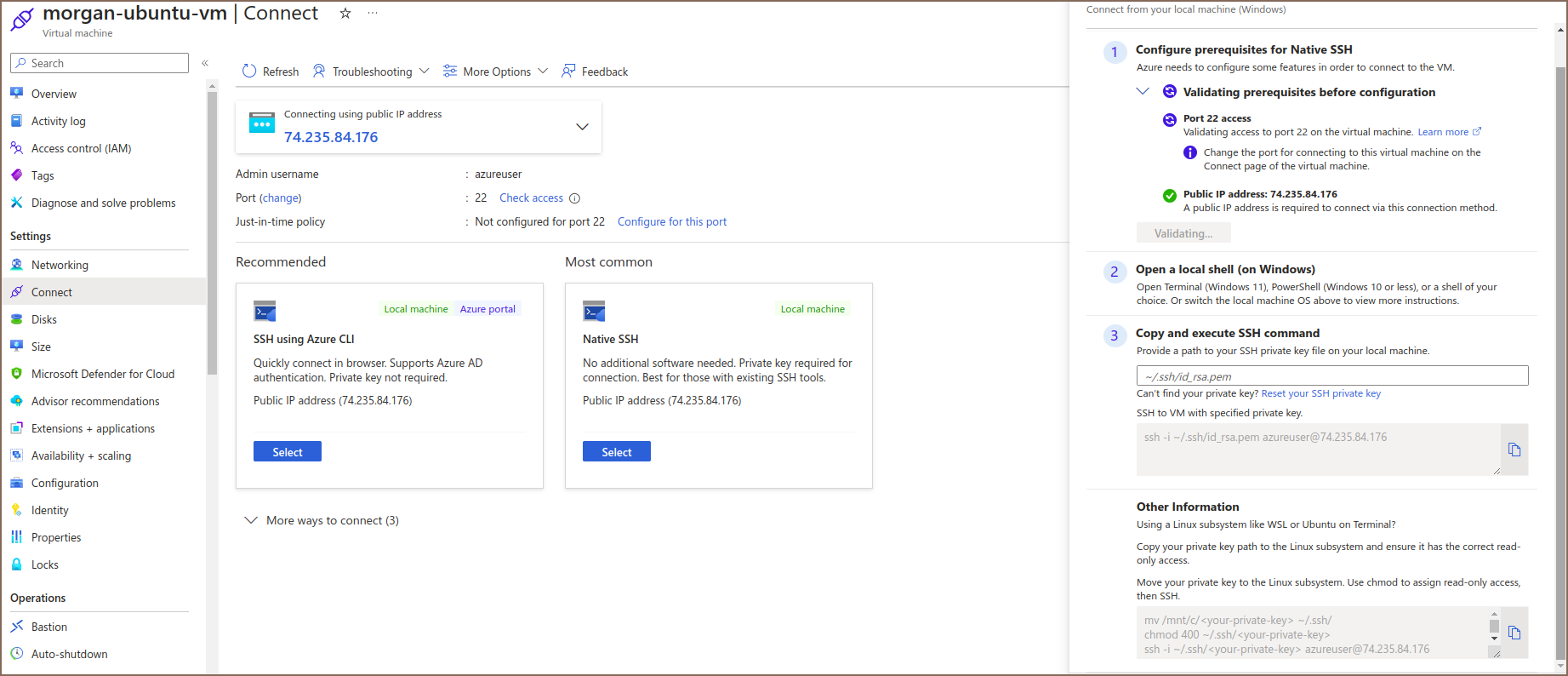This screenshot has height=676, width=1568.
Task: Click the Feedback icon in toolbar
Action: [568, 72]
